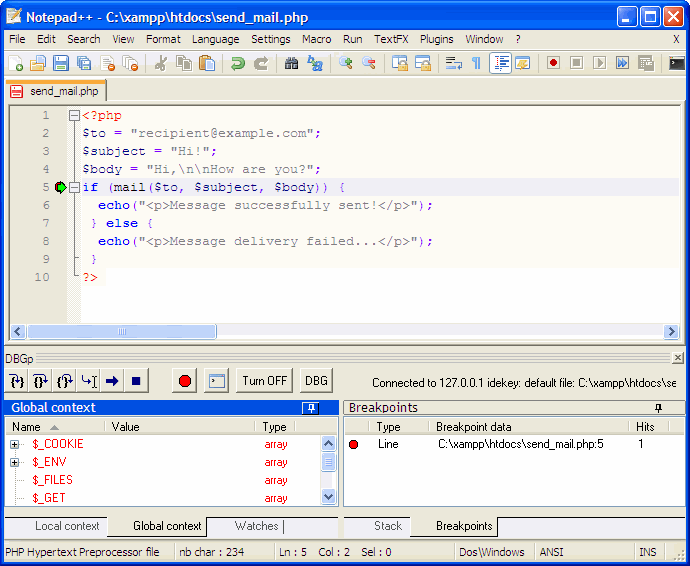Image resolution: width=690 pixels, height=566 pixels.
Task: Switch to the Watches tab
Action: 256,526
